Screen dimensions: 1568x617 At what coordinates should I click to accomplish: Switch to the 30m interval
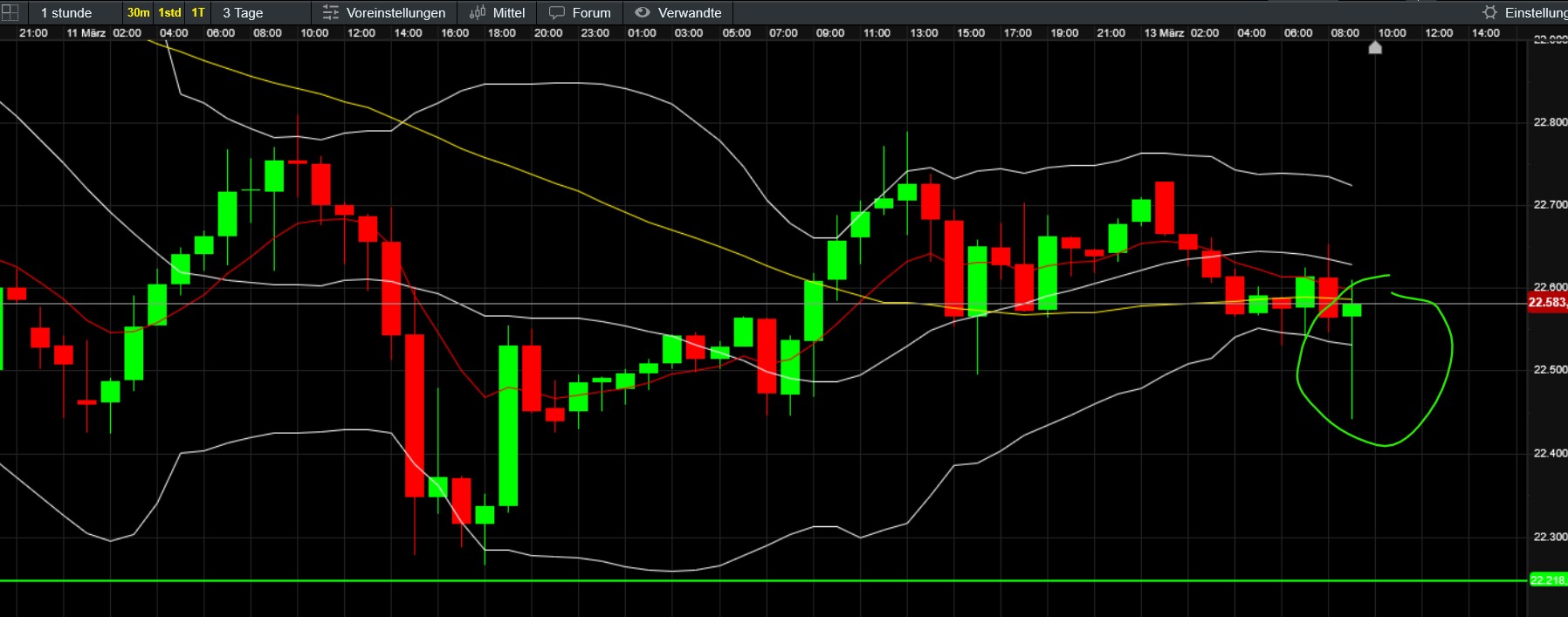pos(138,12)
